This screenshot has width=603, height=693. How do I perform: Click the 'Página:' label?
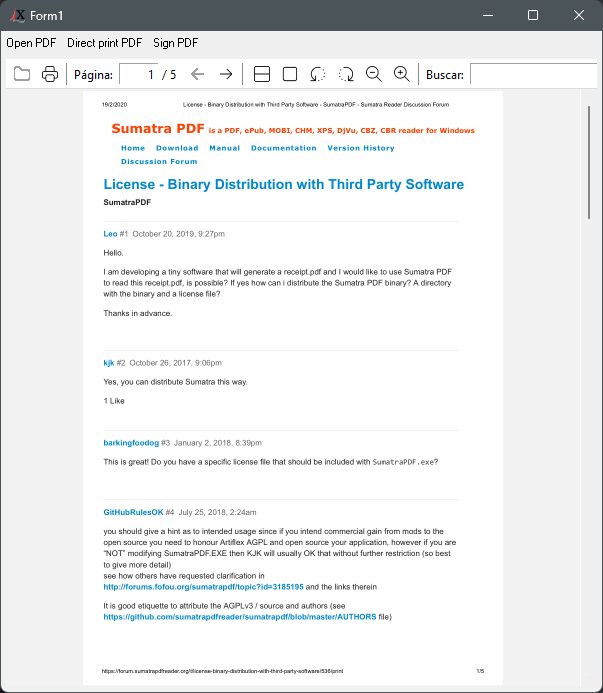point(93,75)
